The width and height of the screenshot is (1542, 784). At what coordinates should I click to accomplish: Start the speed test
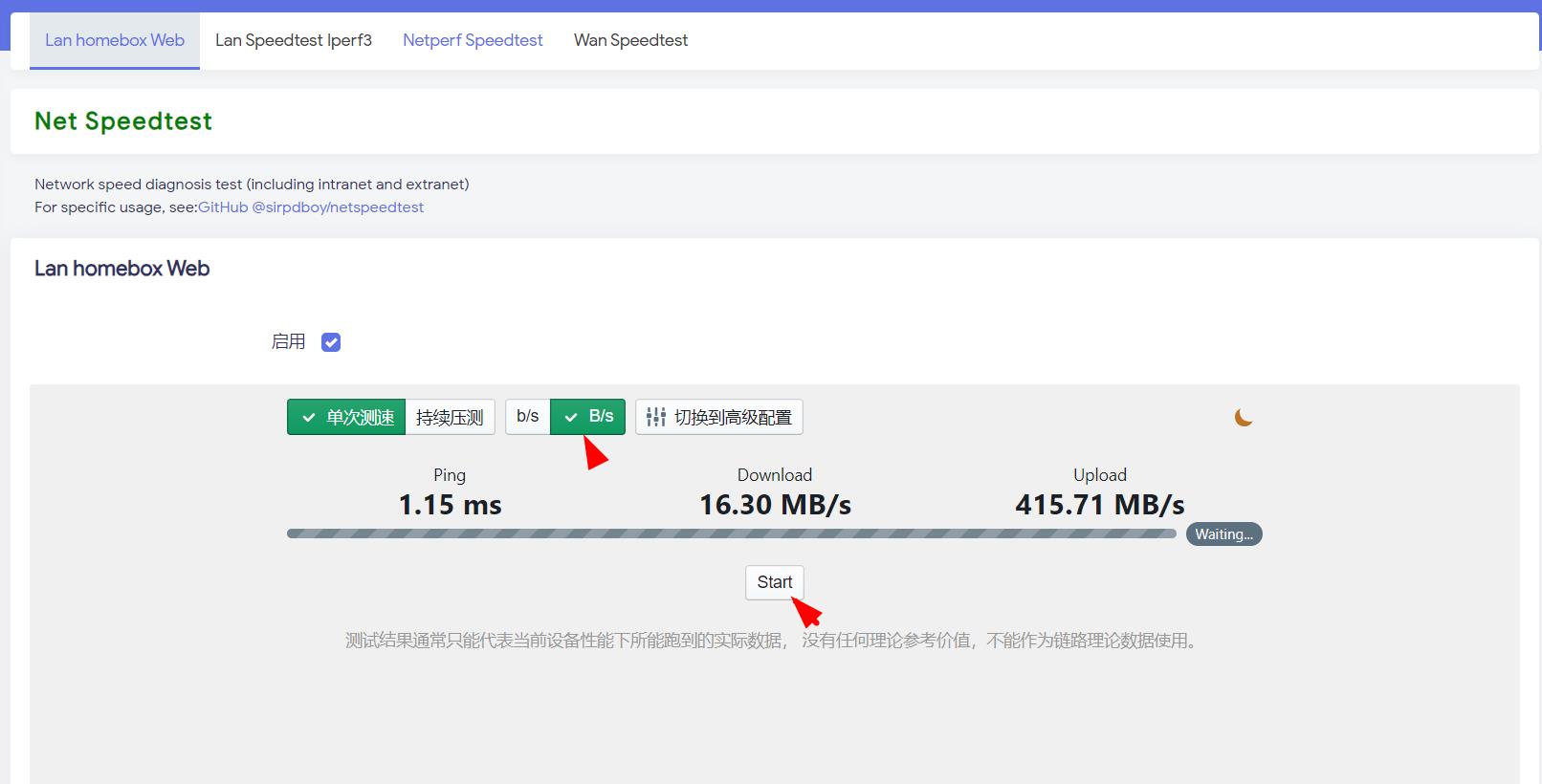775,582
